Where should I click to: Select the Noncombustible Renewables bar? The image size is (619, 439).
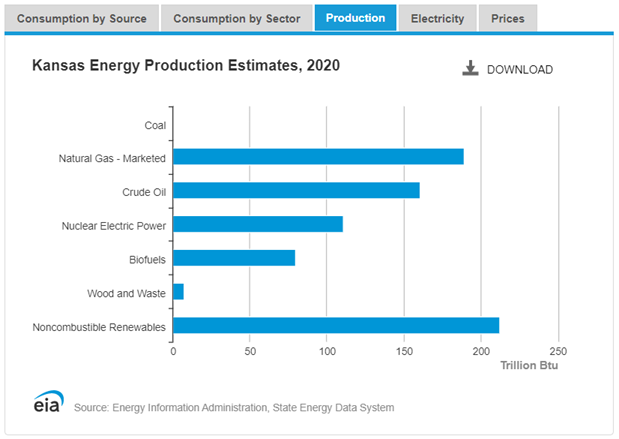click(336, 326)
